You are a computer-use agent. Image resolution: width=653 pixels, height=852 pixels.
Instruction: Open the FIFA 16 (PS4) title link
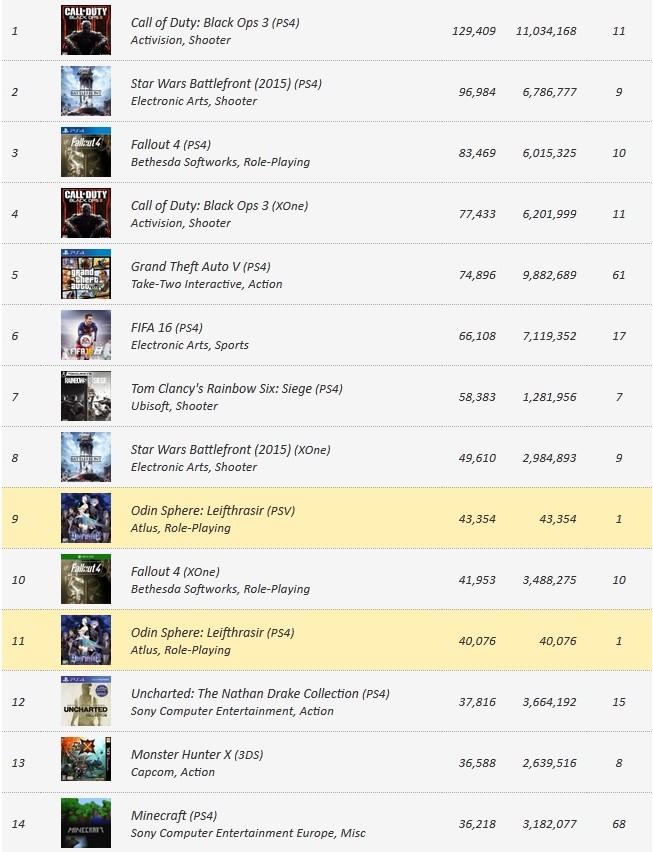tap(167, 328)
